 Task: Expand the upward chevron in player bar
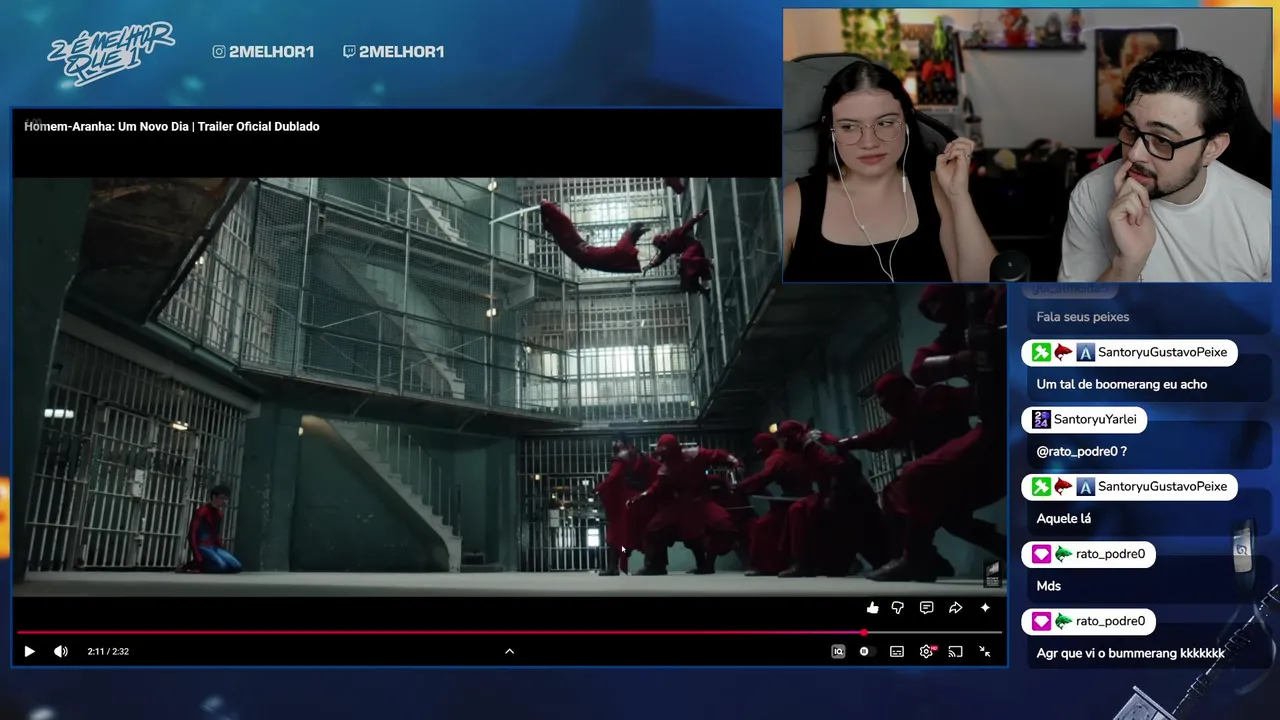coord(509,651)
